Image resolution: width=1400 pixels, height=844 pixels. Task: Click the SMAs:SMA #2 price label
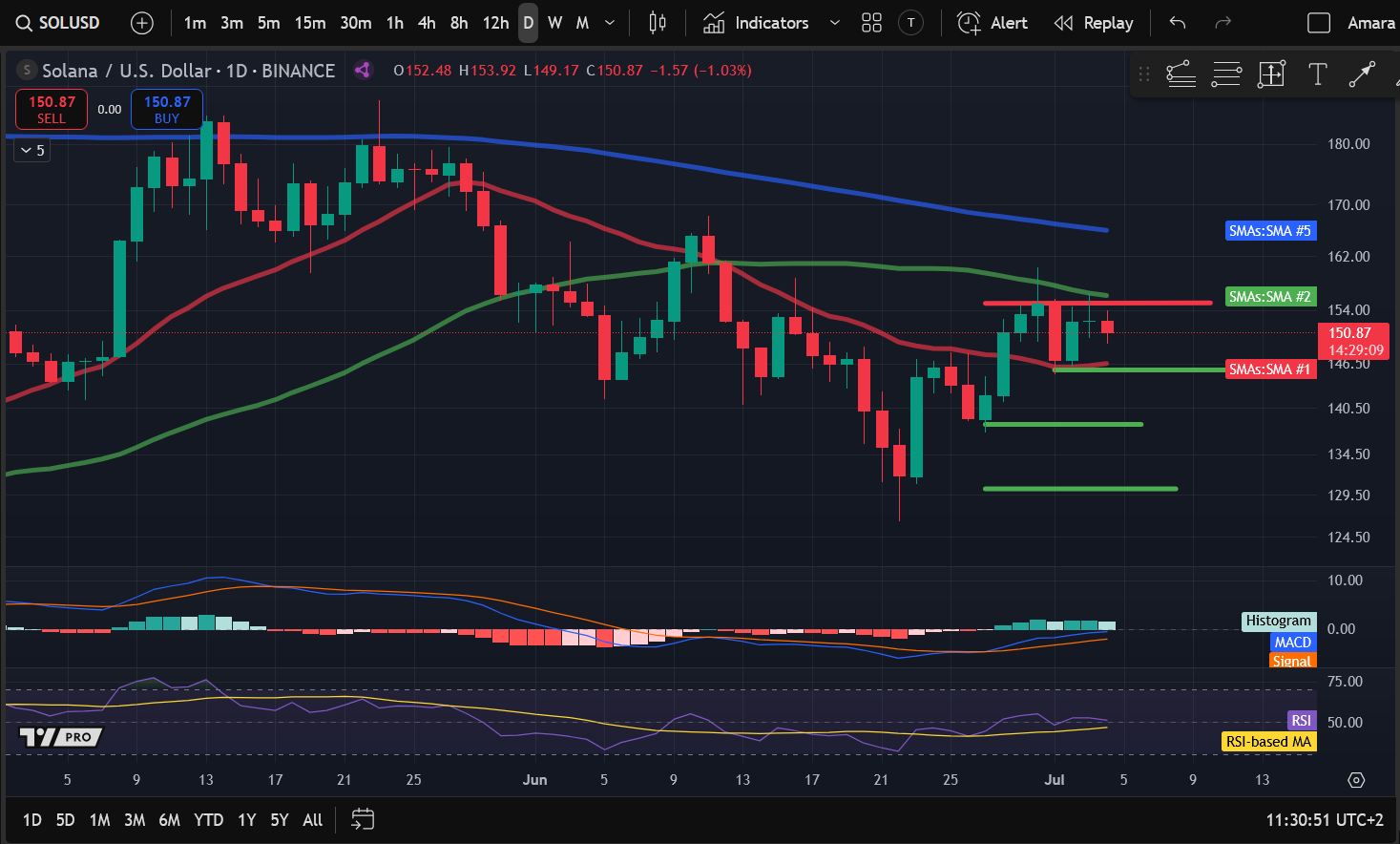tap(1270, 297)
